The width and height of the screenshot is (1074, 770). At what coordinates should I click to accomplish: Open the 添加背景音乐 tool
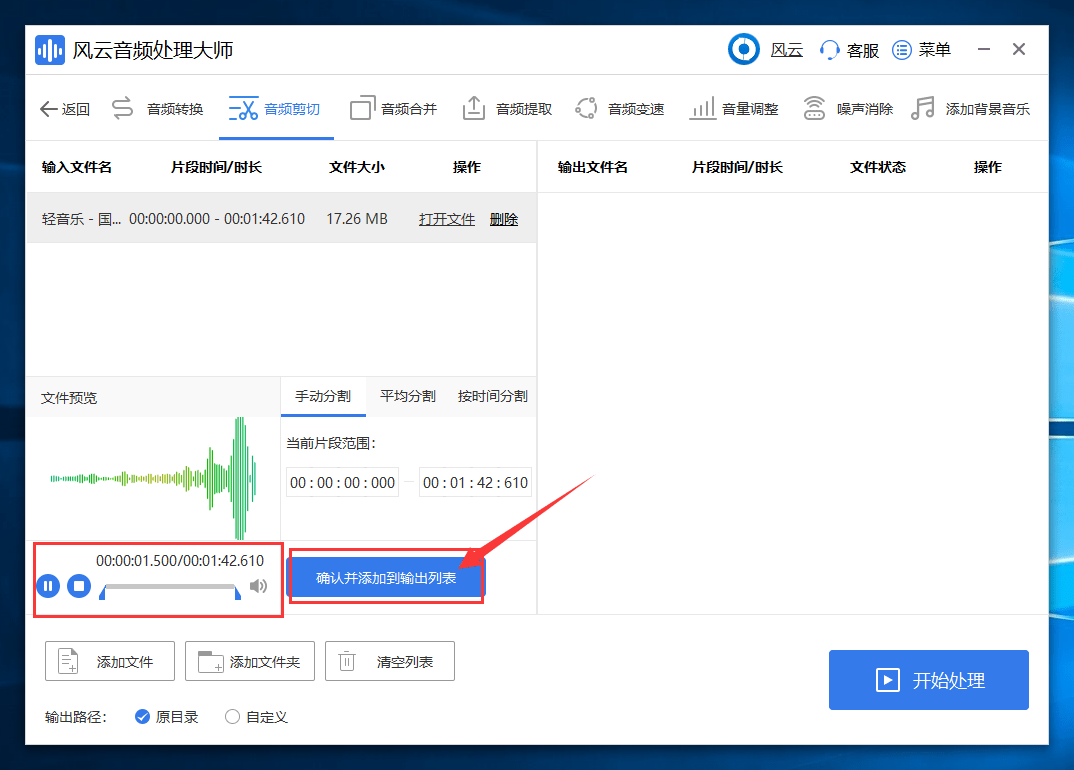point(971,109)
